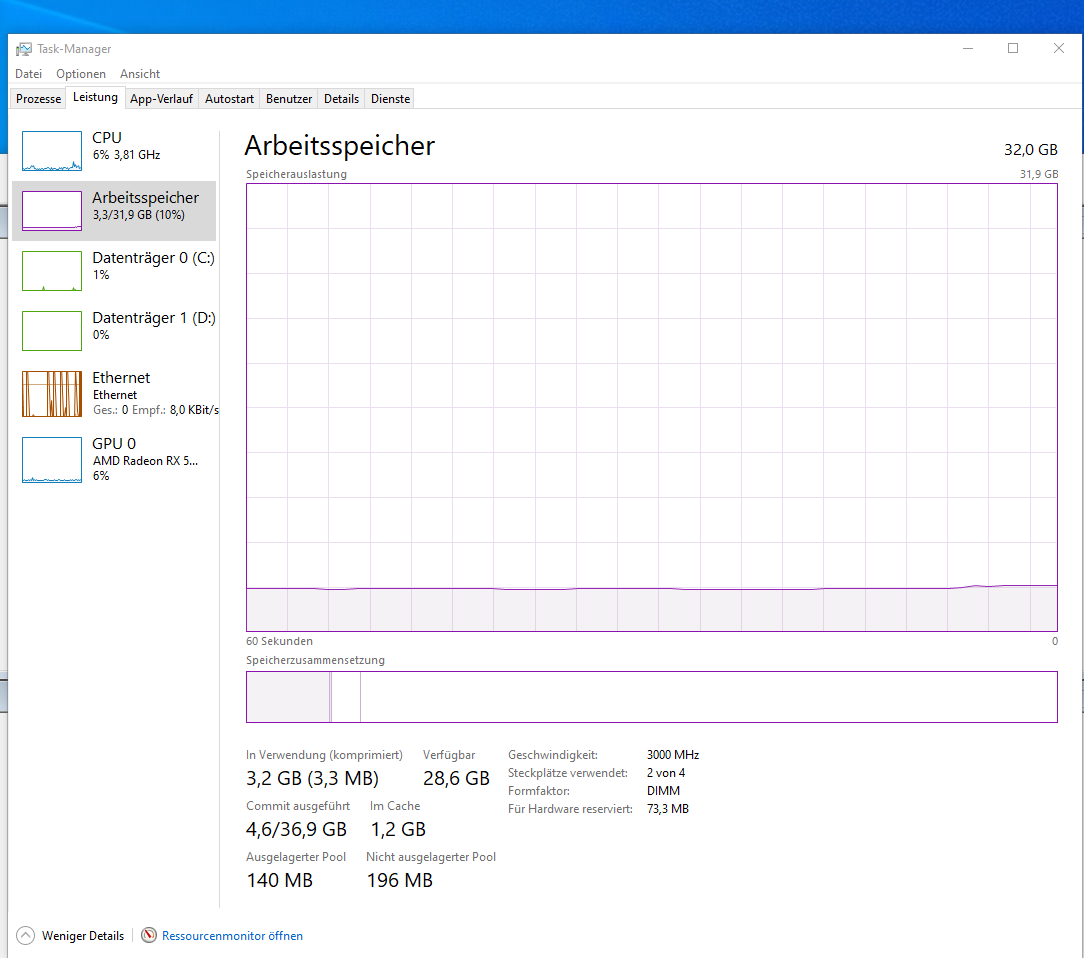Click the '140 MB' Ausgelagerter Pool value
This screenshot has width=1084, height=958.
[280, 880]
